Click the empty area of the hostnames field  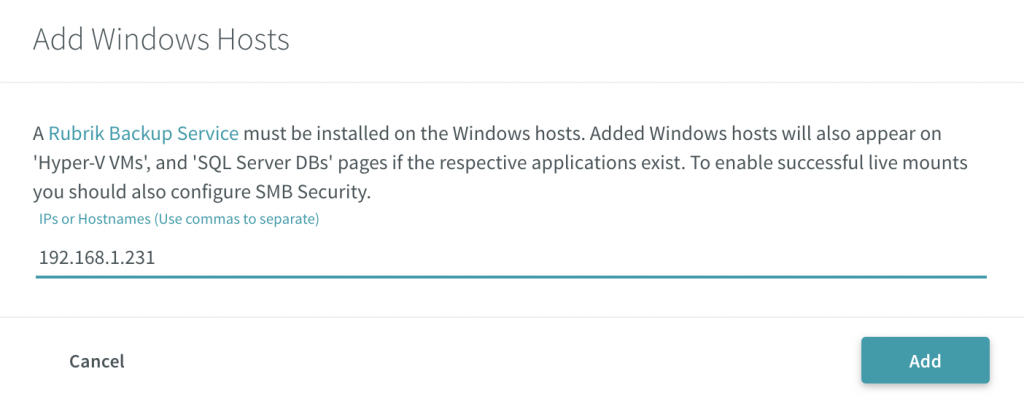[x=568, y=257]
